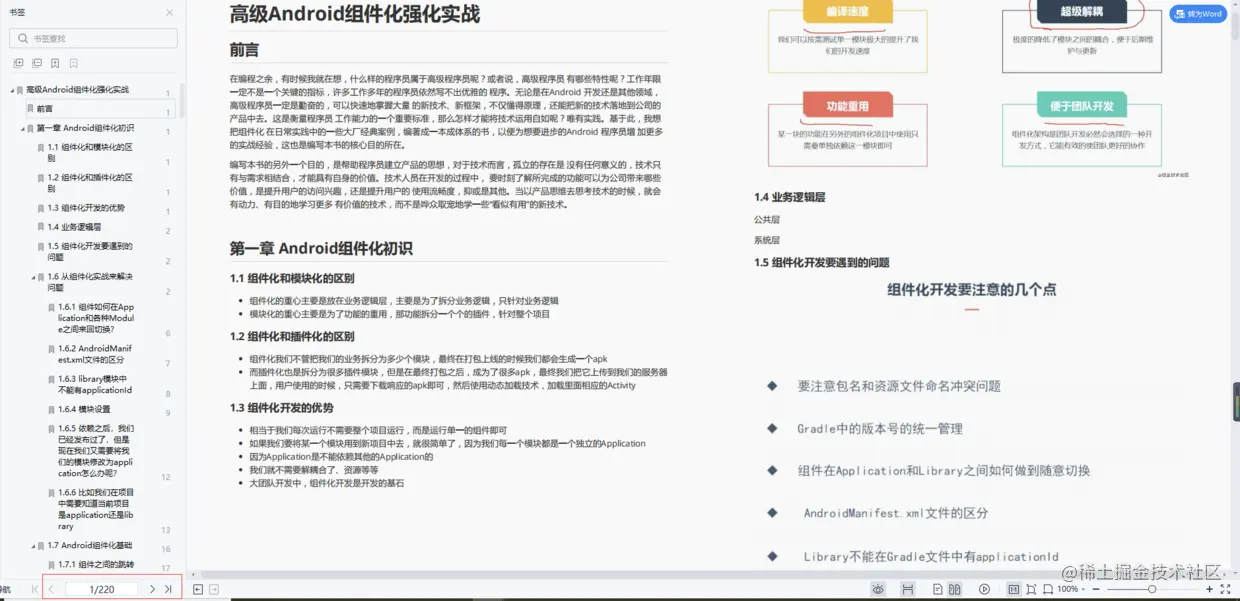This screenshot has height=601, width=1240.
Task: Start slideshow playback icon
Action: [x=984, y=589]
